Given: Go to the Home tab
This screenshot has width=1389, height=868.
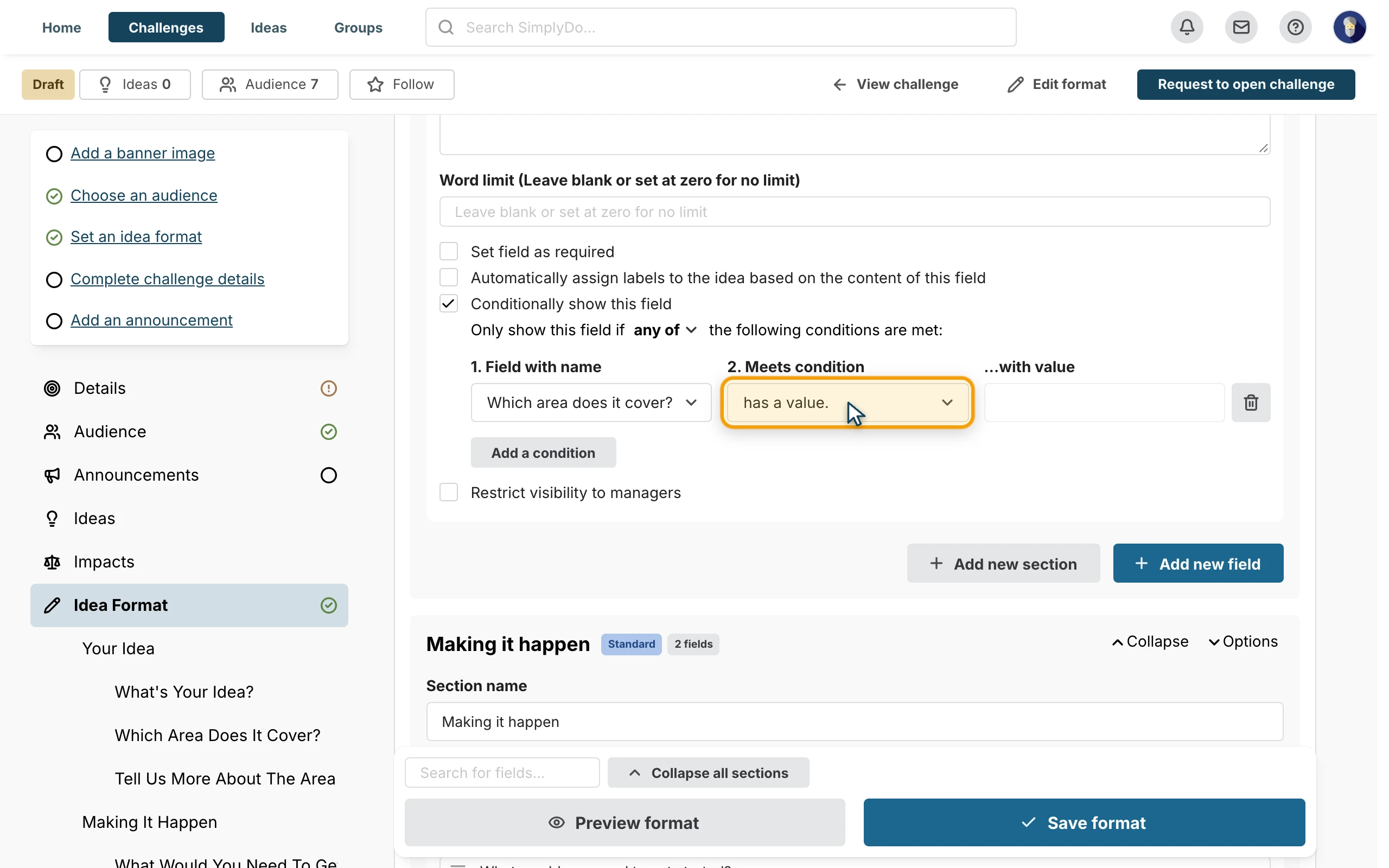Looking at the screenshot, I should (x=61, y=27).
